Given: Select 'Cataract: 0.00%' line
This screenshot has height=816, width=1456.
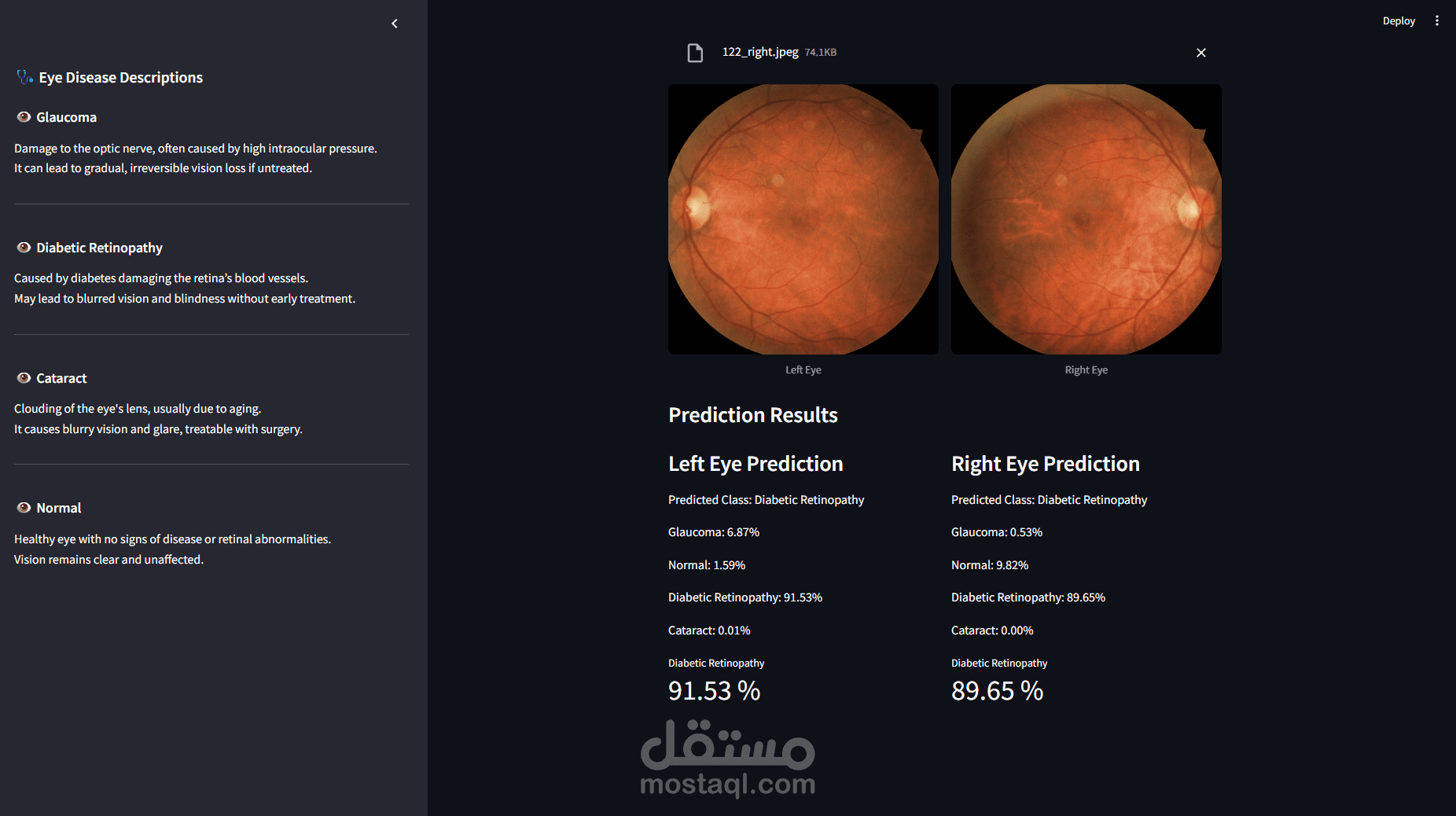Looking at the screenshot, I should pos(992,630).
